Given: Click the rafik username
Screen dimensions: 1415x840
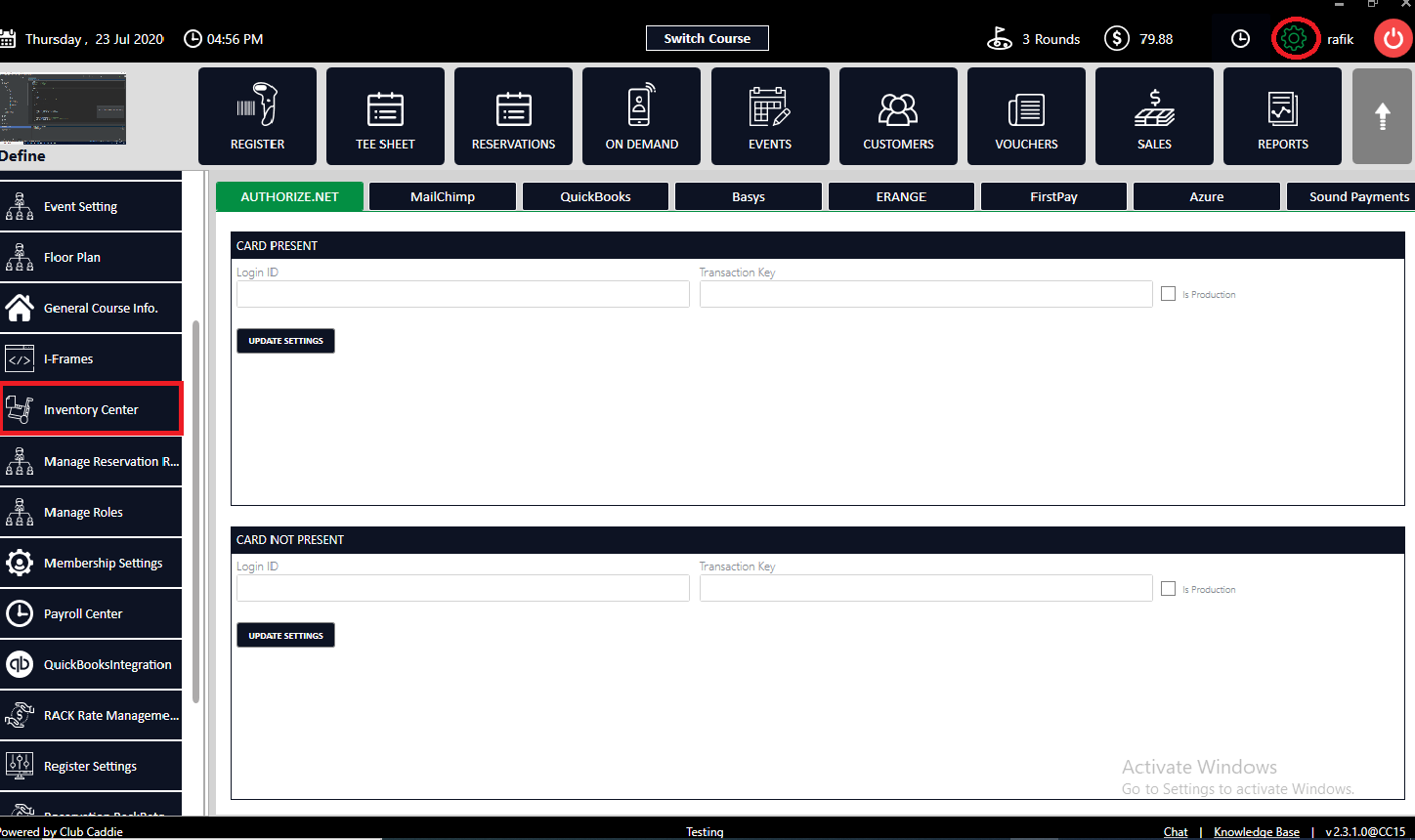Looking at the screenshot, I should click(x=1341, y=39).
